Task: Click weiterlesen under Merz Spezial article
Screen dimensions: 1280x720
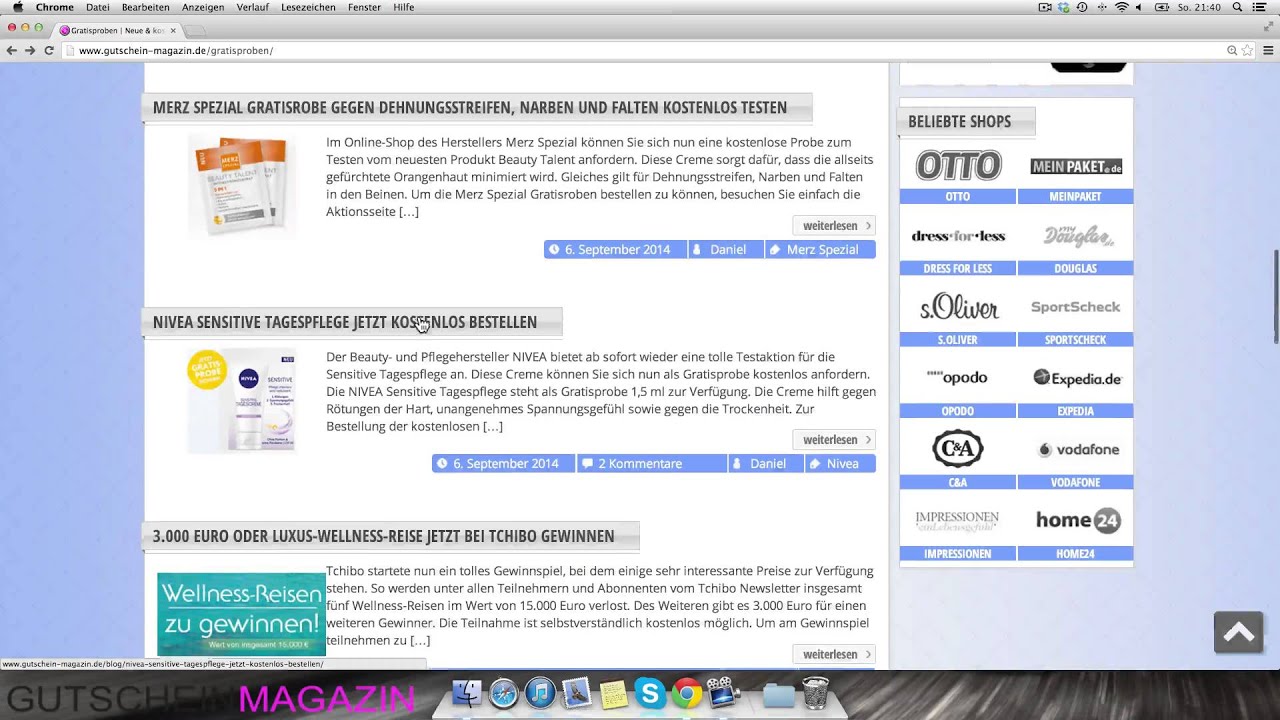Action: click(x=833, y=226)
